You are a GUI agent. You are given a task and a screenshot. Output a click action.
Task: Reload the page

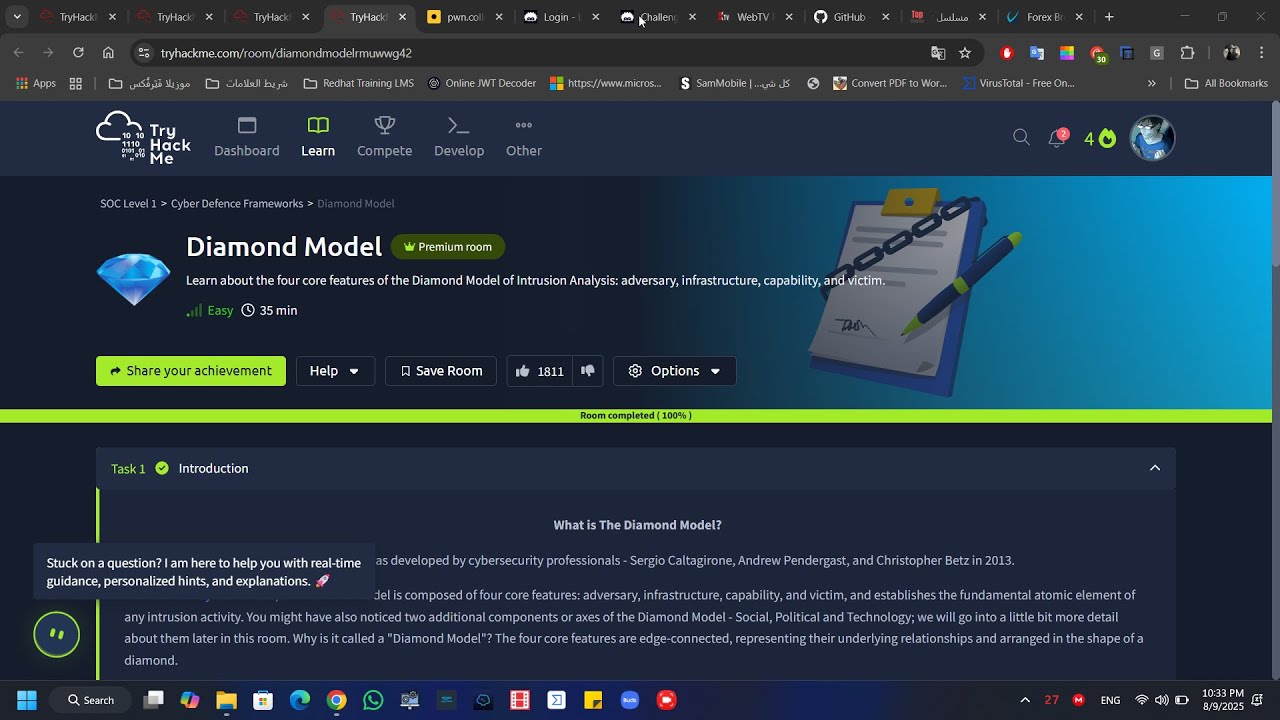78,53
